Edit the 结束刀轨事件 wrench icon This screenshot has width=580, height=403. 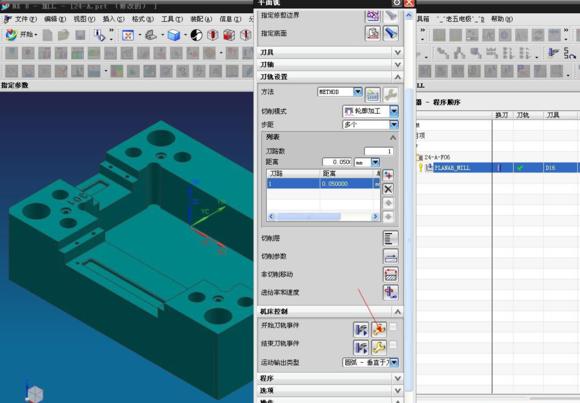pyautogui.click(x=379, y=347)
